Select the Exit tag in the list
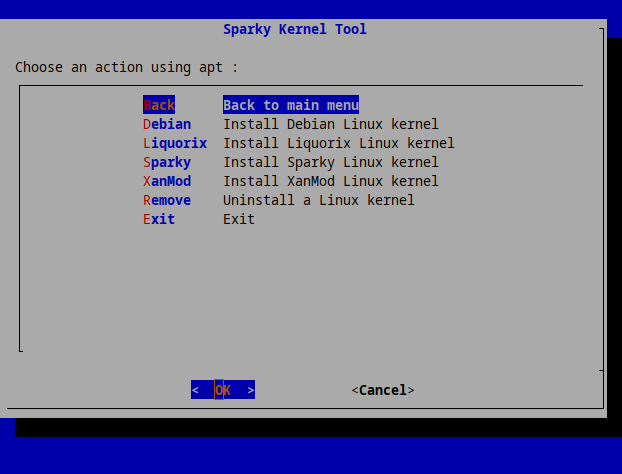Image resolution: width=622 pixels, height=474 pixels. point(159,219)
